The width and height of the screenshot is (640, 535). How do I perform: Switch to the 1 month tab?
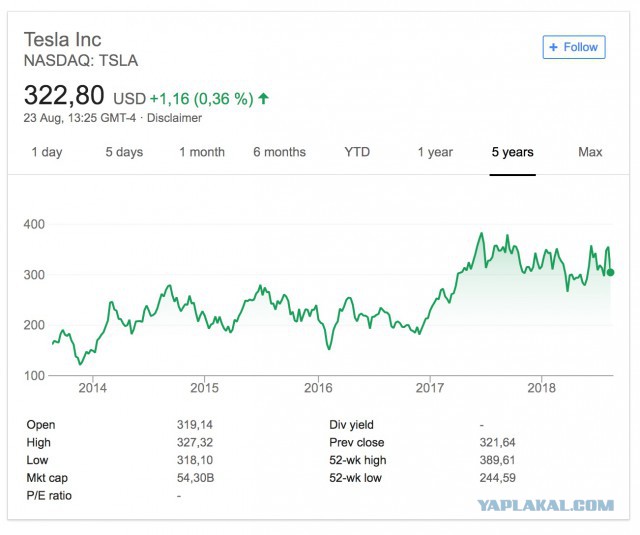coord(202,152)
